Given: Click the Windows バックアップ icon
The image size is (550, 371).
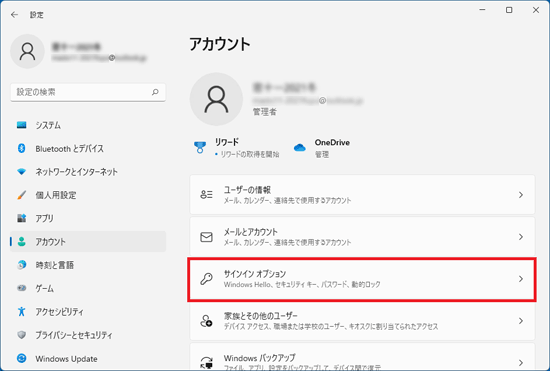Looking at the screenshot, I should [x=206, y=363].
